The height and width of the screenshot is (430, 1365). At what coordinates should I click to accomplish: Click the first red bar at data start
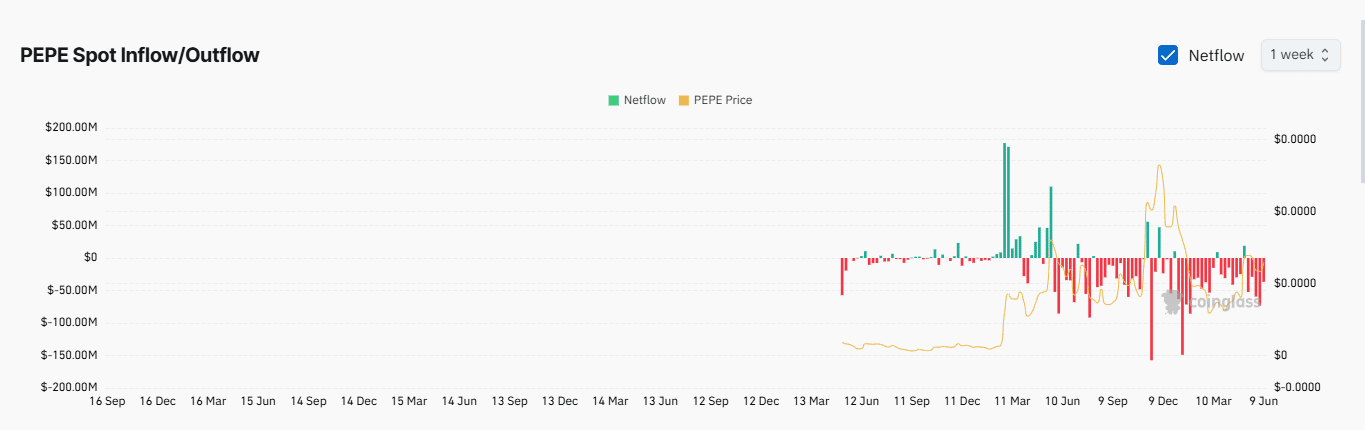coord(842,276)
